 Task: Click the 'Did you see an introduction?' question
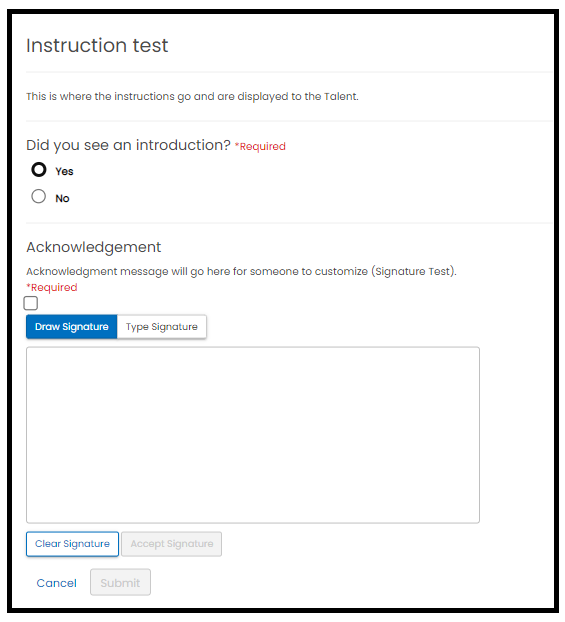pos(128,145)
